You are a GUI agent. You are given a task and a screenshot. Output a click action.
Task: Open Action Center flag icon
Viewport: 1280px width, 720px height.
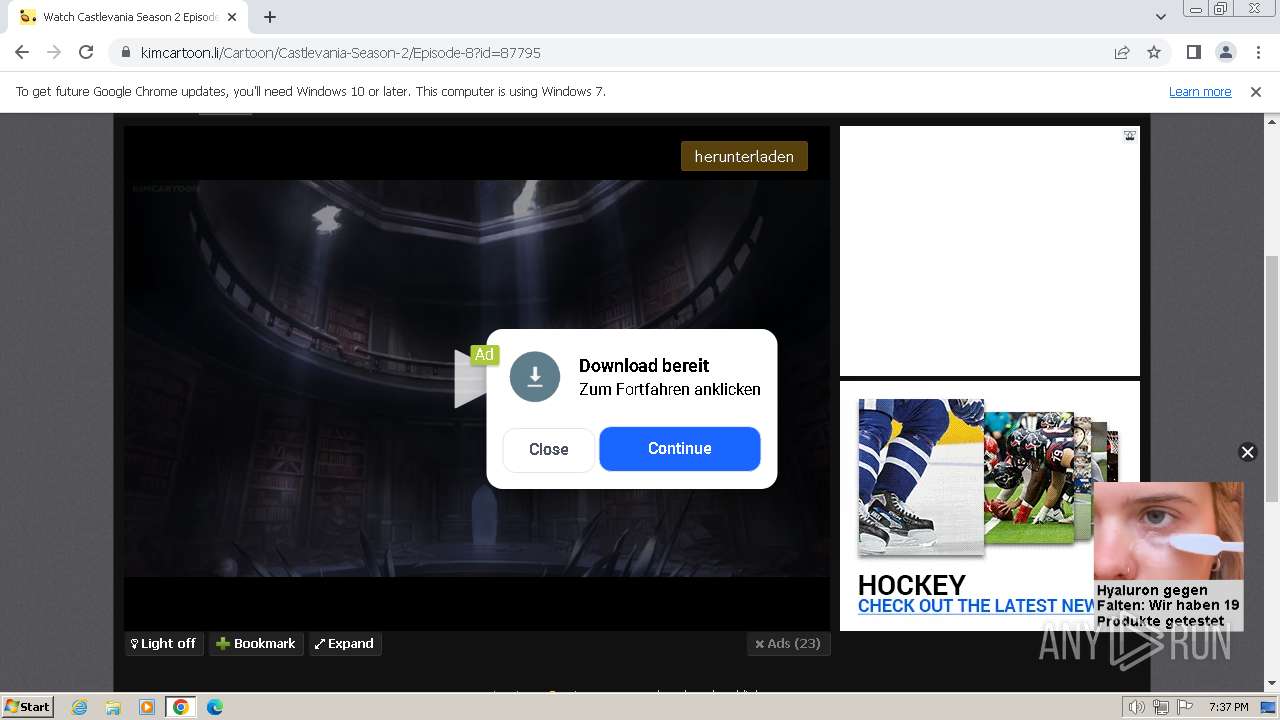point(1183,707)
